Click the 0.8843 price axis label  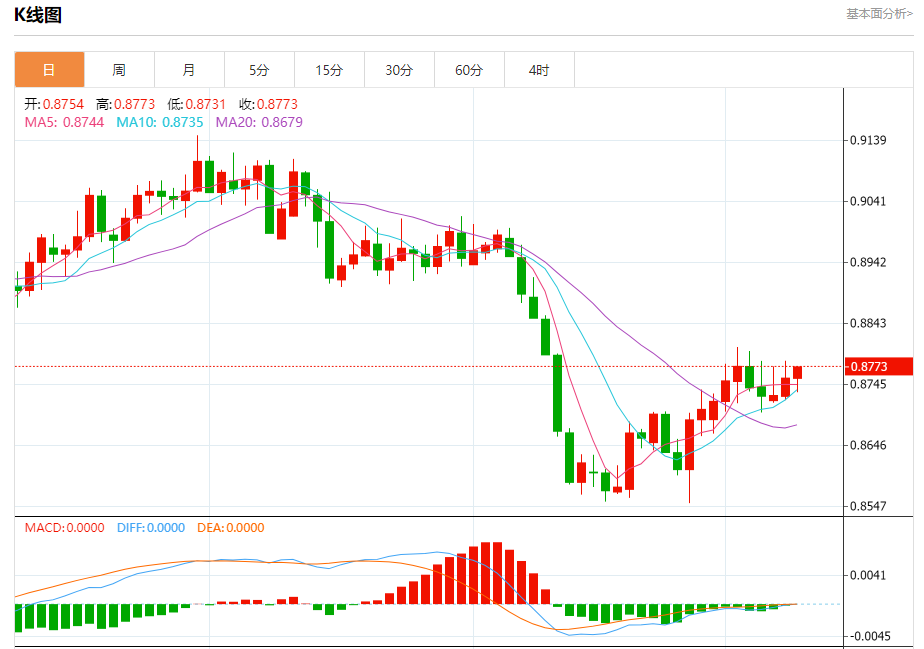[867, 323]
